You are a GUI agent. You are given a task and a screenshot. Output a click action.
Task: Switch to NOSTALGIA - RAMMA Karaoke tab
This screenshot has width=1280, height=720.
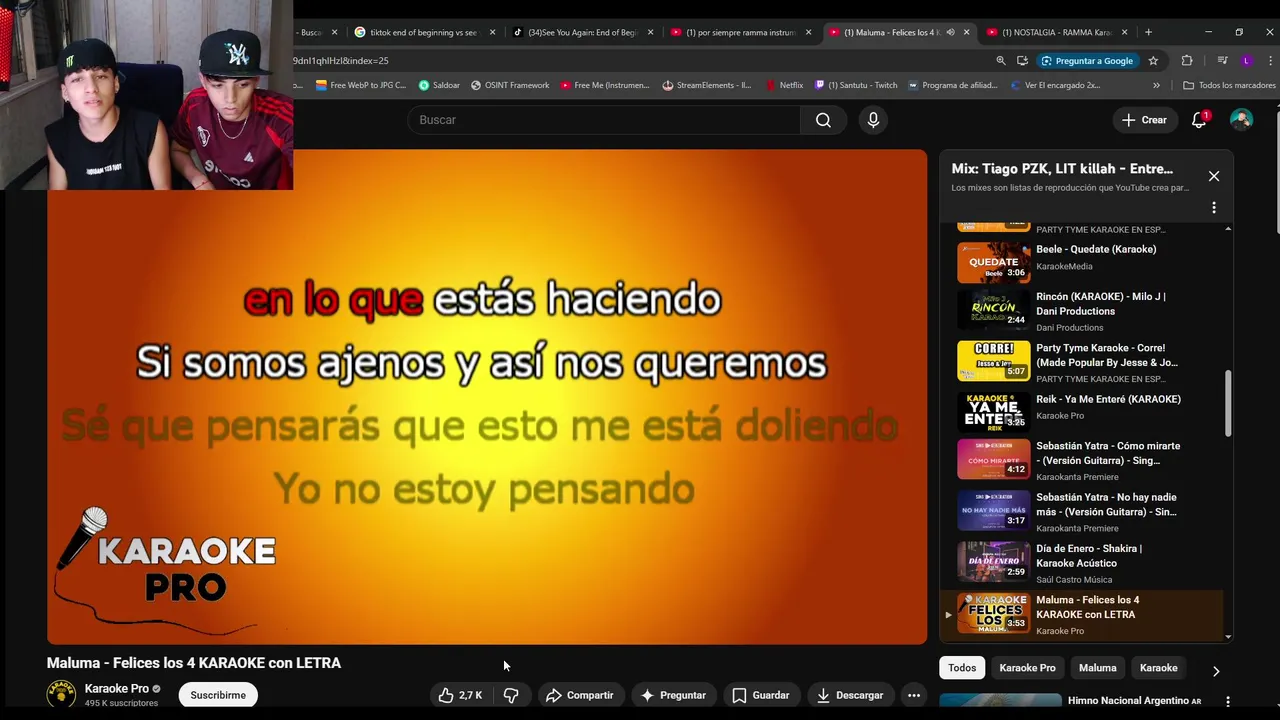pyautogui.click(x=1055, y=32)
